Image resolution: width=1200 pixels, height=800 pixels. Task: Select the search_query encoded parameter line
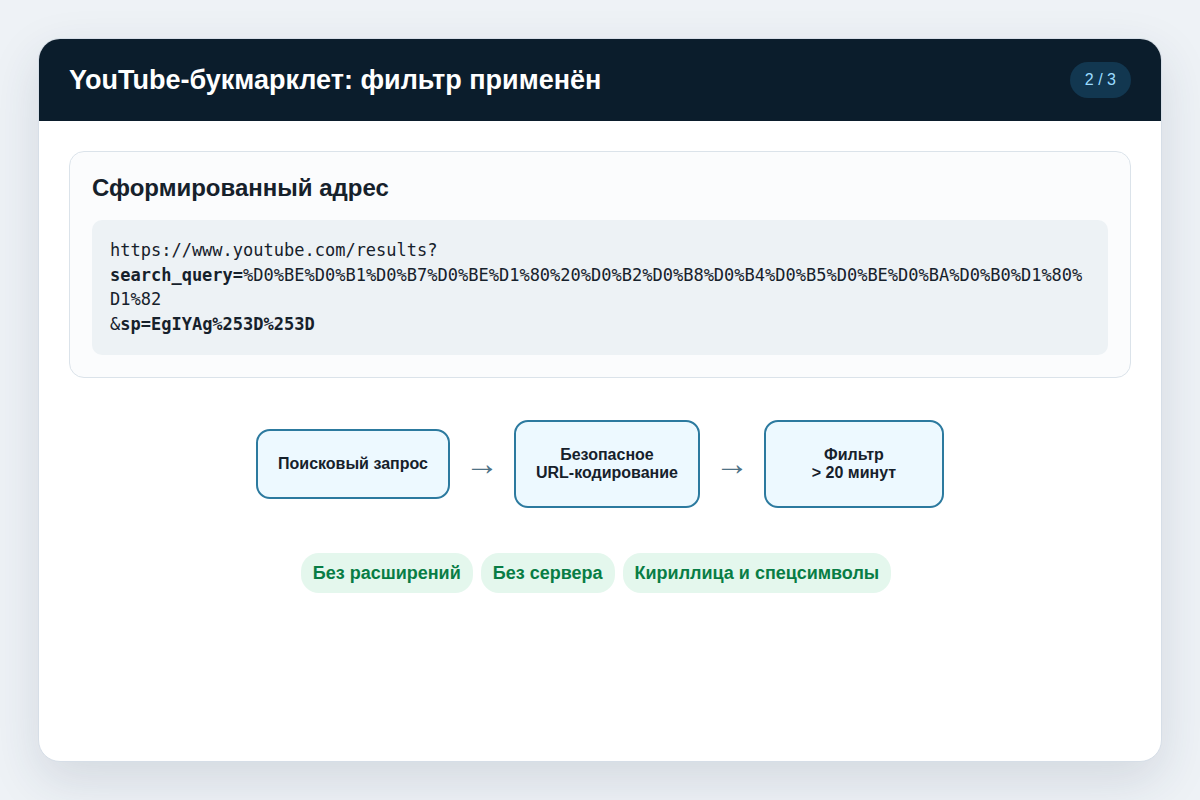[596, 274]
